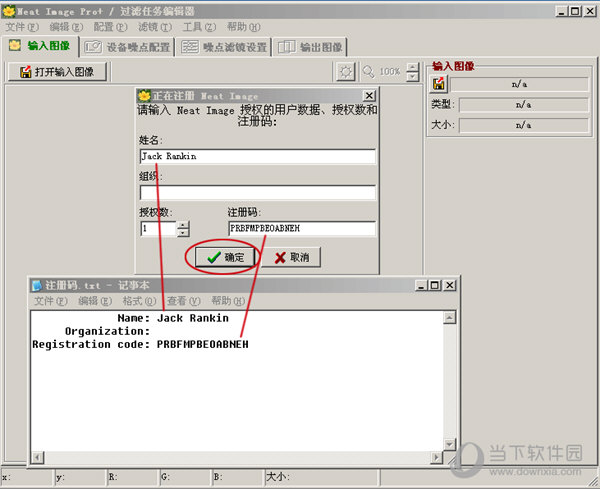Click the load image icon in input image panel

point(439,84)
